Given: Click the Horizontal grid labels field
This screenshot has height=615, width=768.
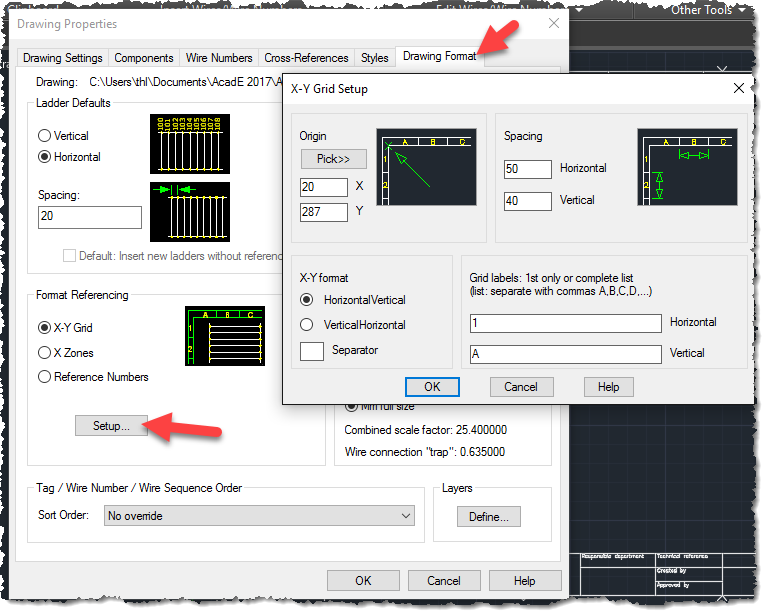Looking at the screenshot, I should tap(566, 323).
